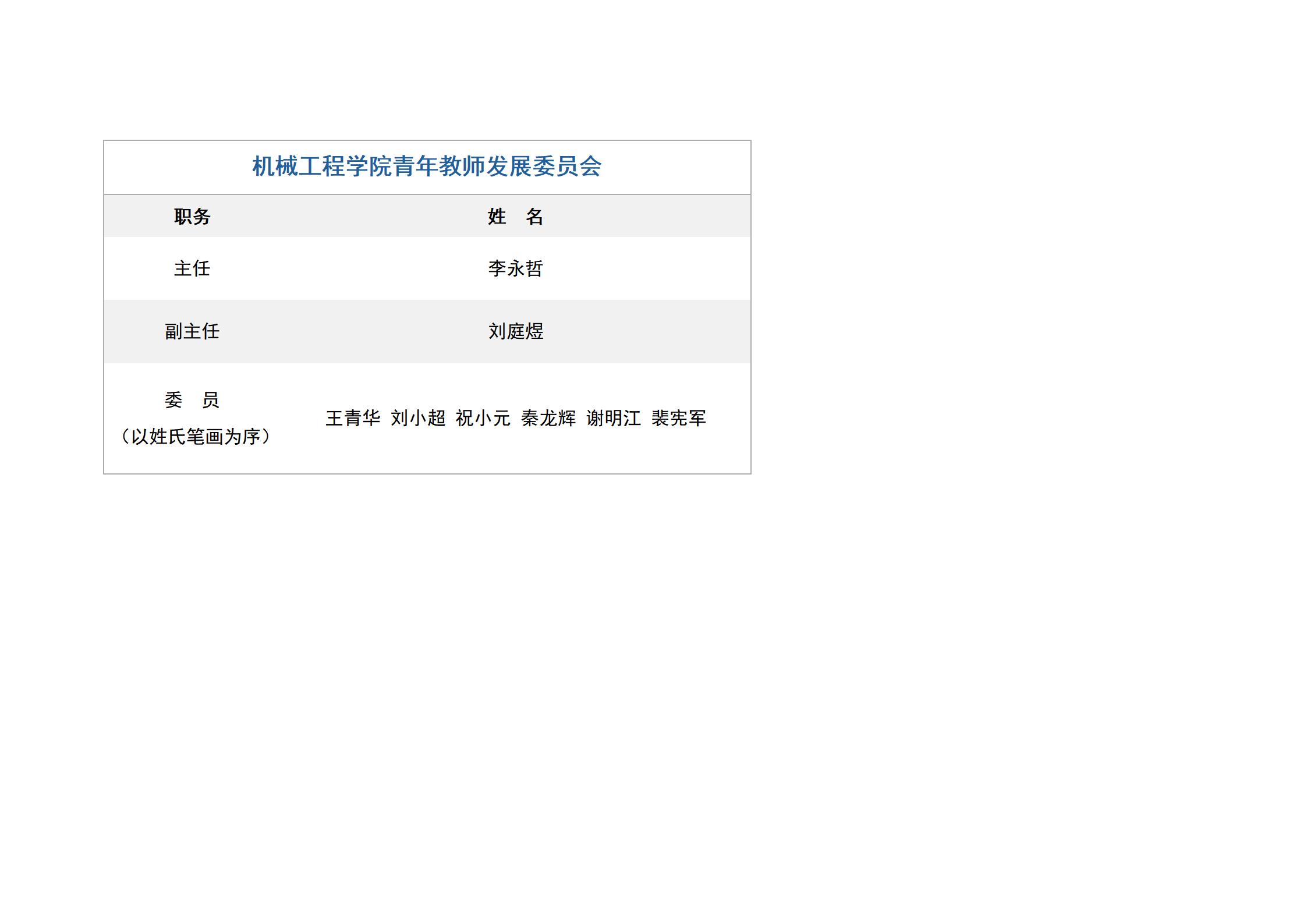
Task: Click the note 以姓氏笔画为序
Action: [195, 436]
